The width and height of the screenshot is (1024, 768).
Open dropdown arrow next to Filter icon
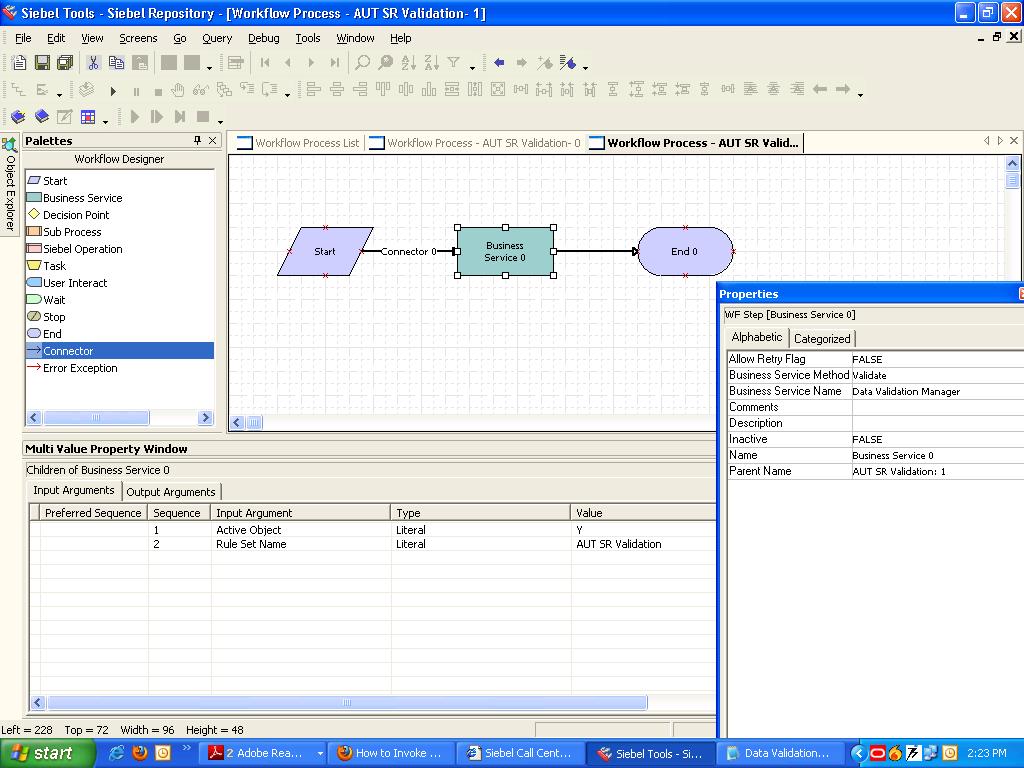[472, 67]
